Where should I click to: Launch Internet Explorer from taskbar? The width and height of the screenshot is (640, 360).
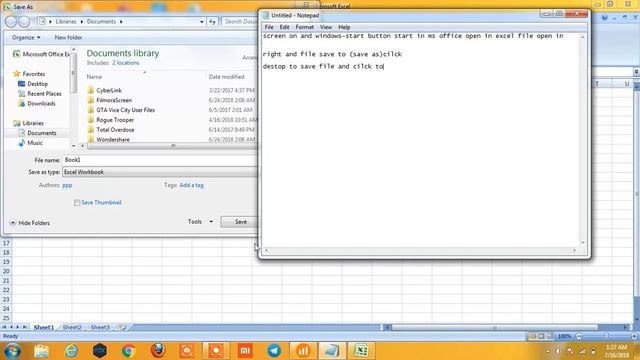71,351
